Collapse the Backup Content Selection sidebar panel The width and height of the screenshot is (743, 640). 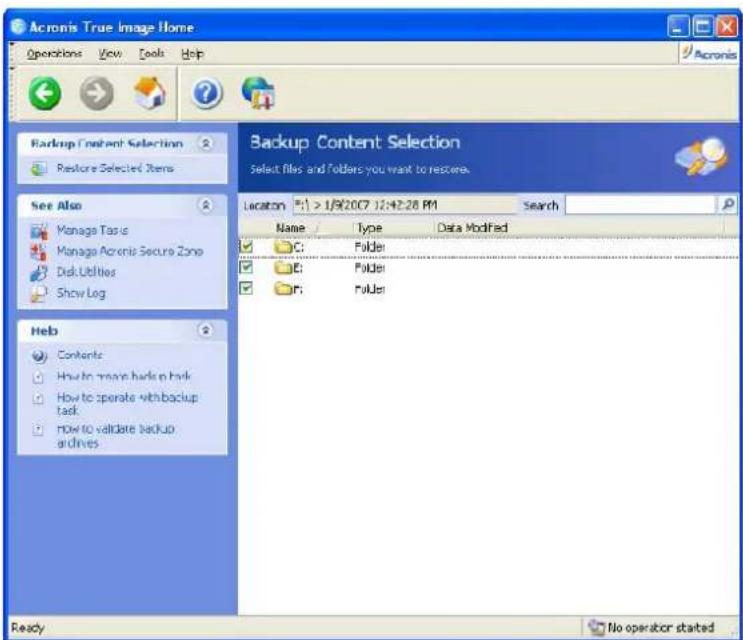tap(206, 143)
